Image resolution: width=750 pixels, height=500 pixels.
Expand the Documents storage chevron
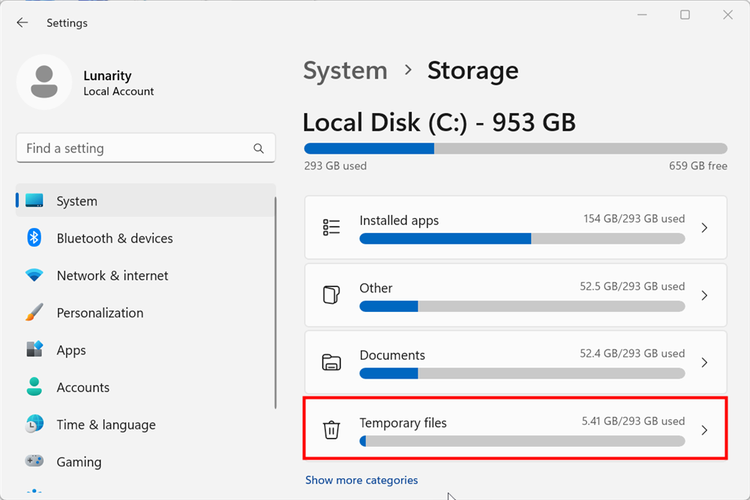pyautogui.click(x=704, y=363)
